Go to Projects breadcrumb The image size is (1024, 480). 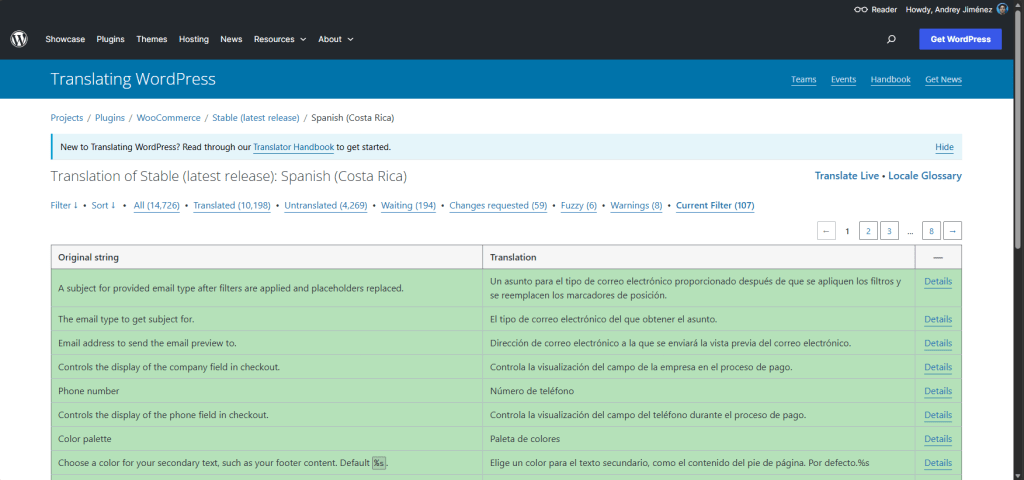(x=67, y=118)
